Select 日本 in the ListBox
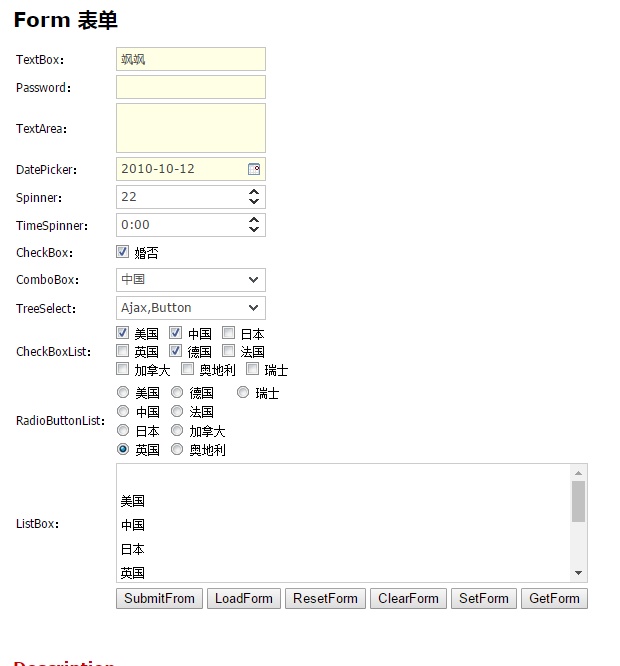 pos(344,549)
